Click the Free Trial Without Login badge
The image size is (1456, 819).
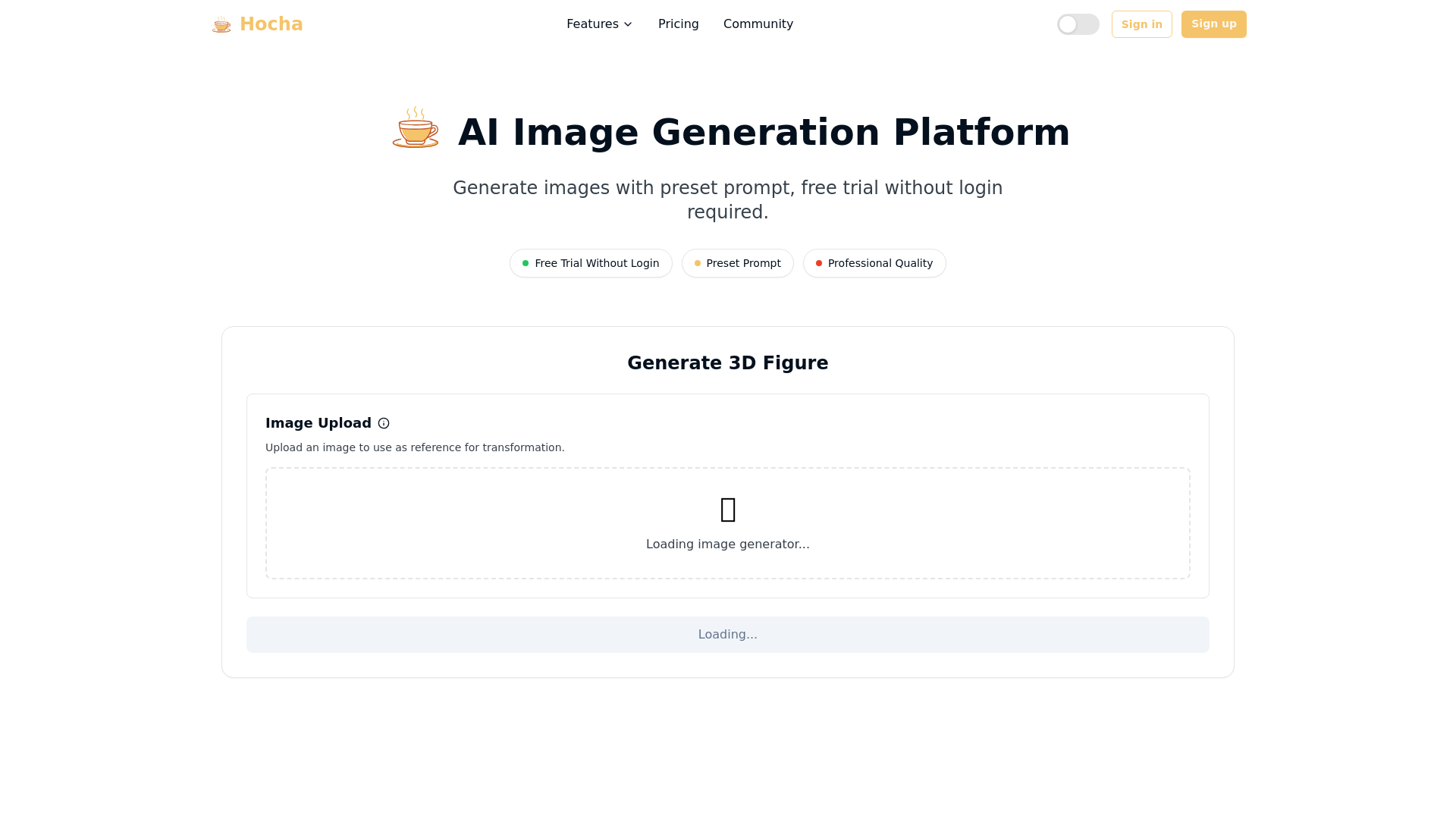[591, 263]
